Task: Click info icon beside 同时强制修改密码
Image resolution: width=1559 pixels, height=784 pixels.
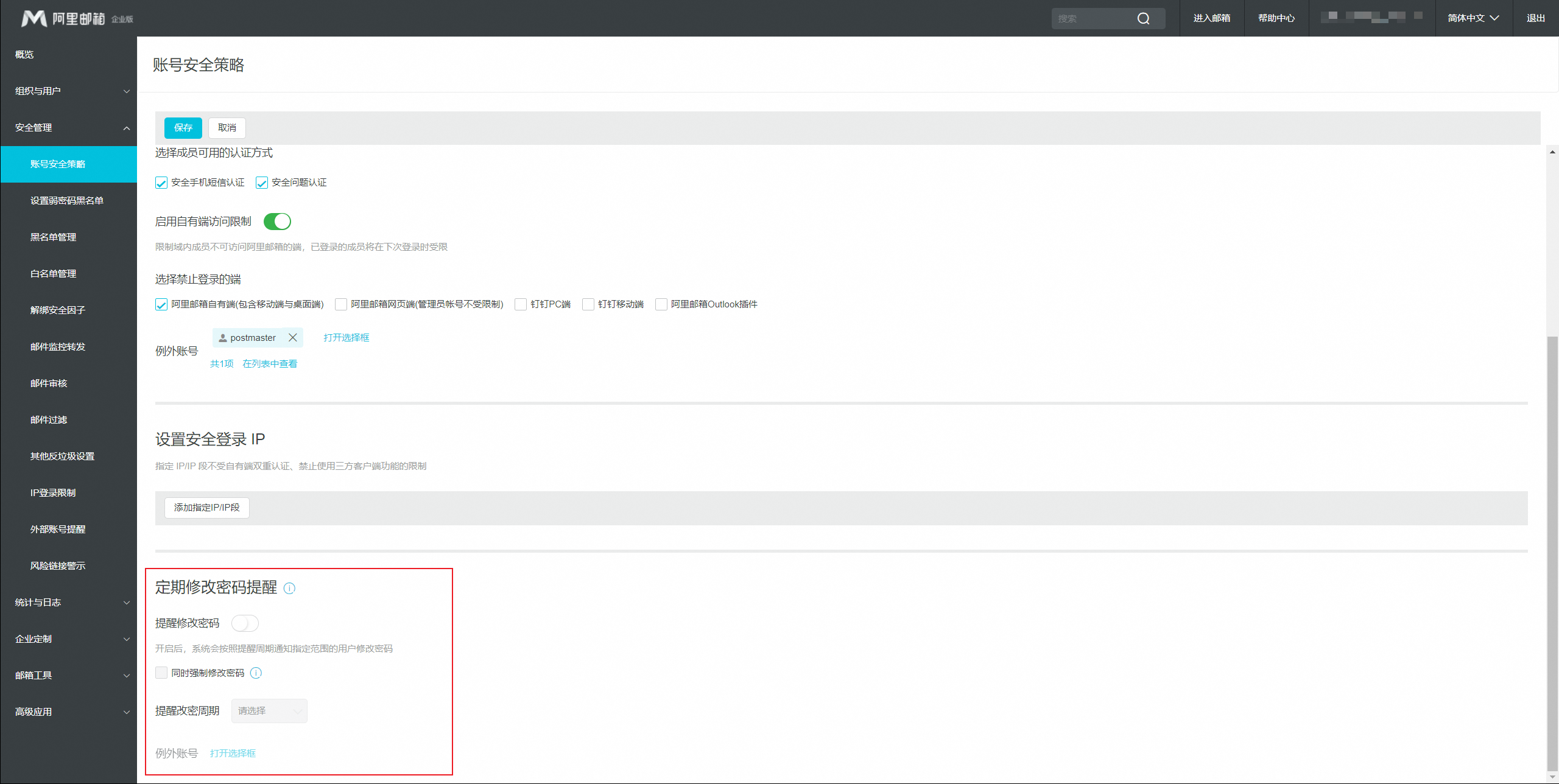Action: pos(256,673)
